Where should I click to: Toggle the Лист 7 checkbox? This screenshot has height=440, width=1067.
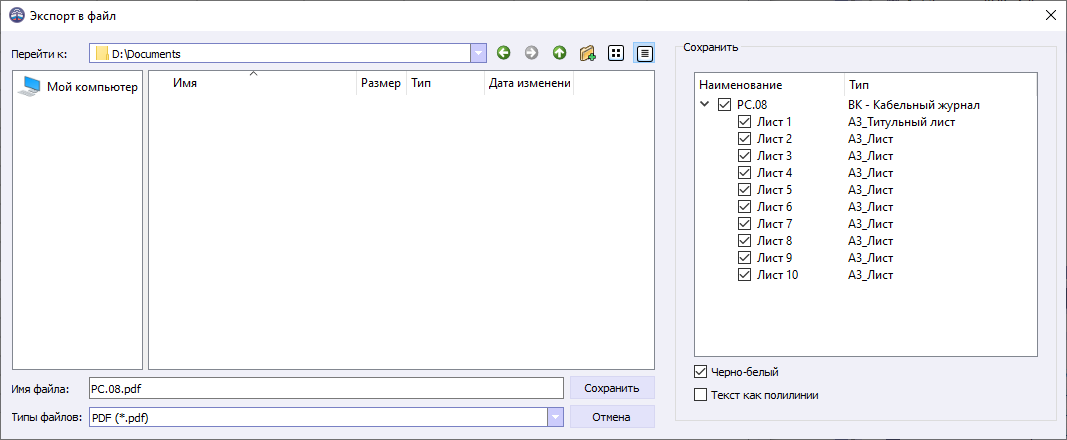tap(744, 224)
